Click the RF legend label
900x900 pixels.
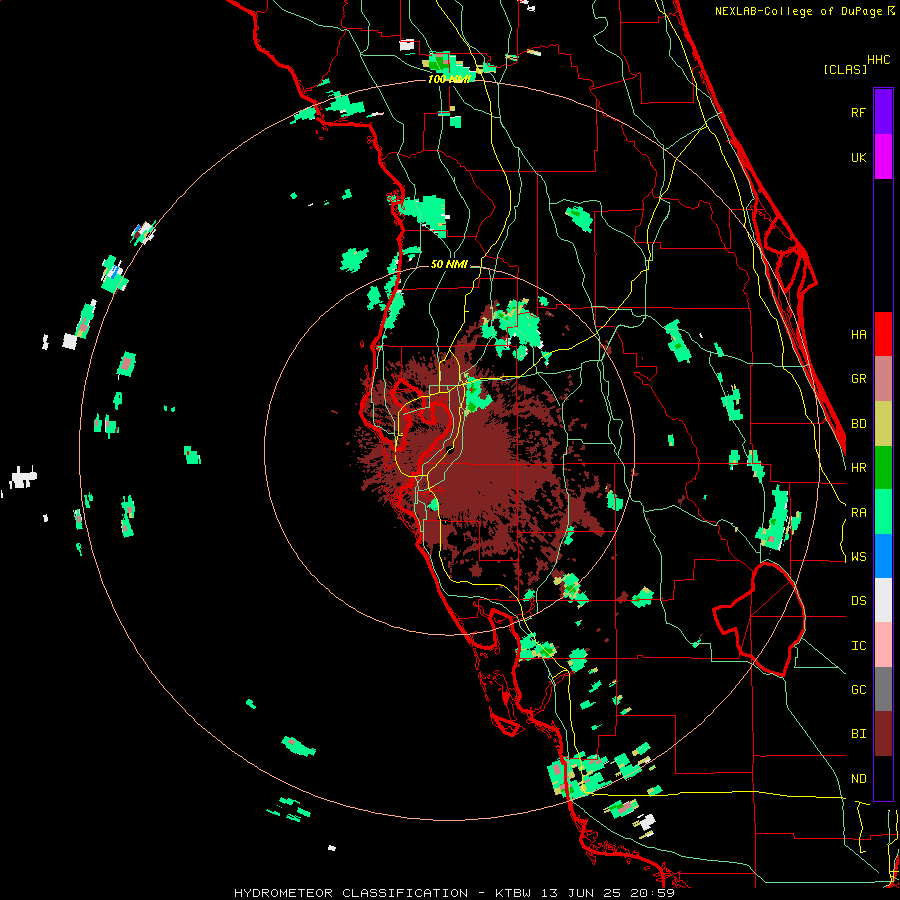[858, 112]
